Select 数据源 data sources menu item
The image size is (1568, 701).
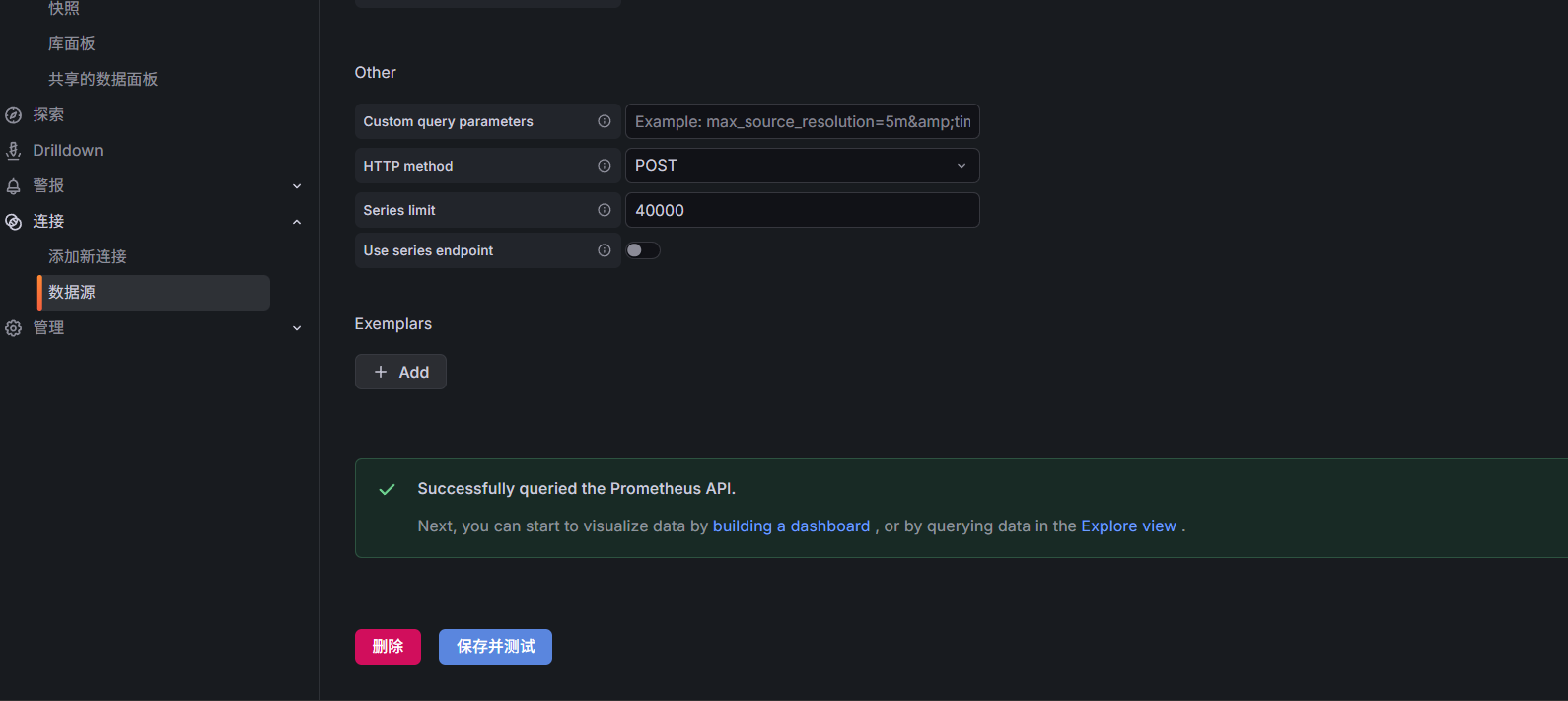tap(72, 293)
